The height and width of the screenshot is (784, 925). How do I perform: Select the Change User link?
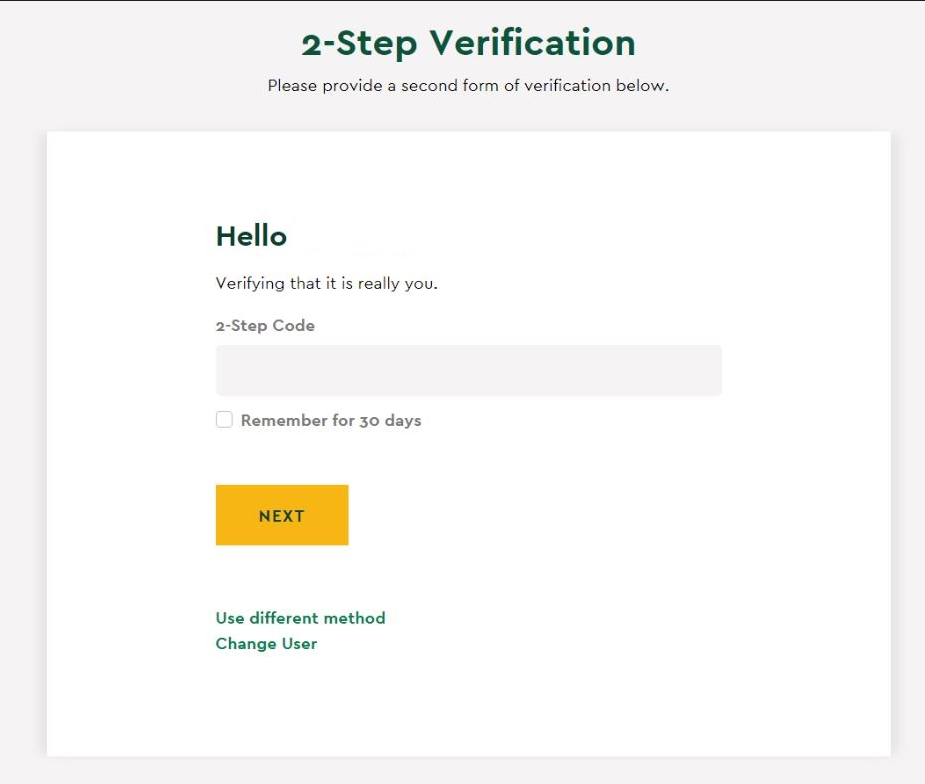click(266, 643)
